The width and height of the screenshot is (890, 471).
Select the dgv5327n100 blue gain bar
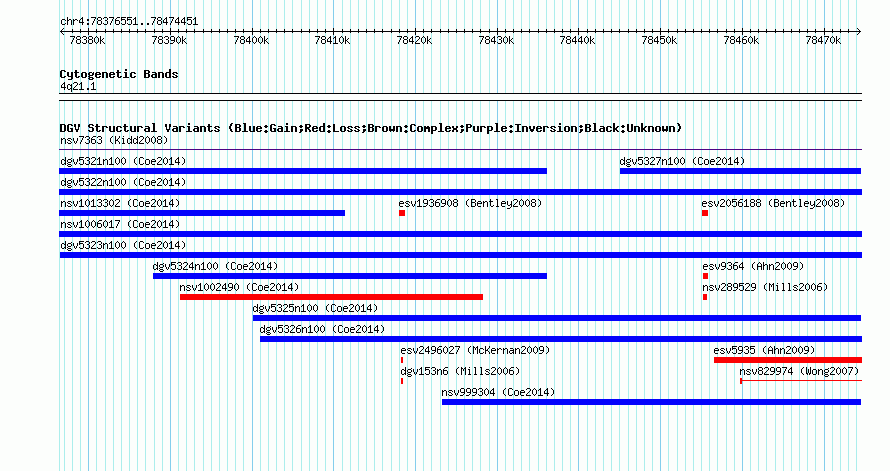pos(740,171)
